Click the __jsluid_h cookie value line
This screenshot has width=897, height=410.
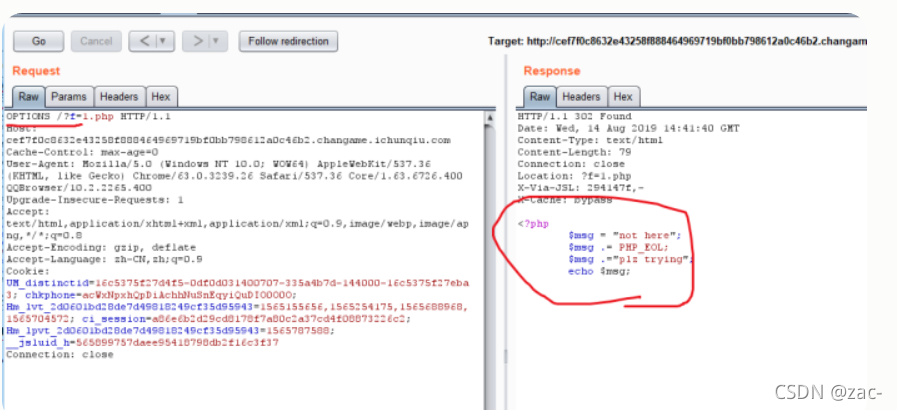coord(142,343)
